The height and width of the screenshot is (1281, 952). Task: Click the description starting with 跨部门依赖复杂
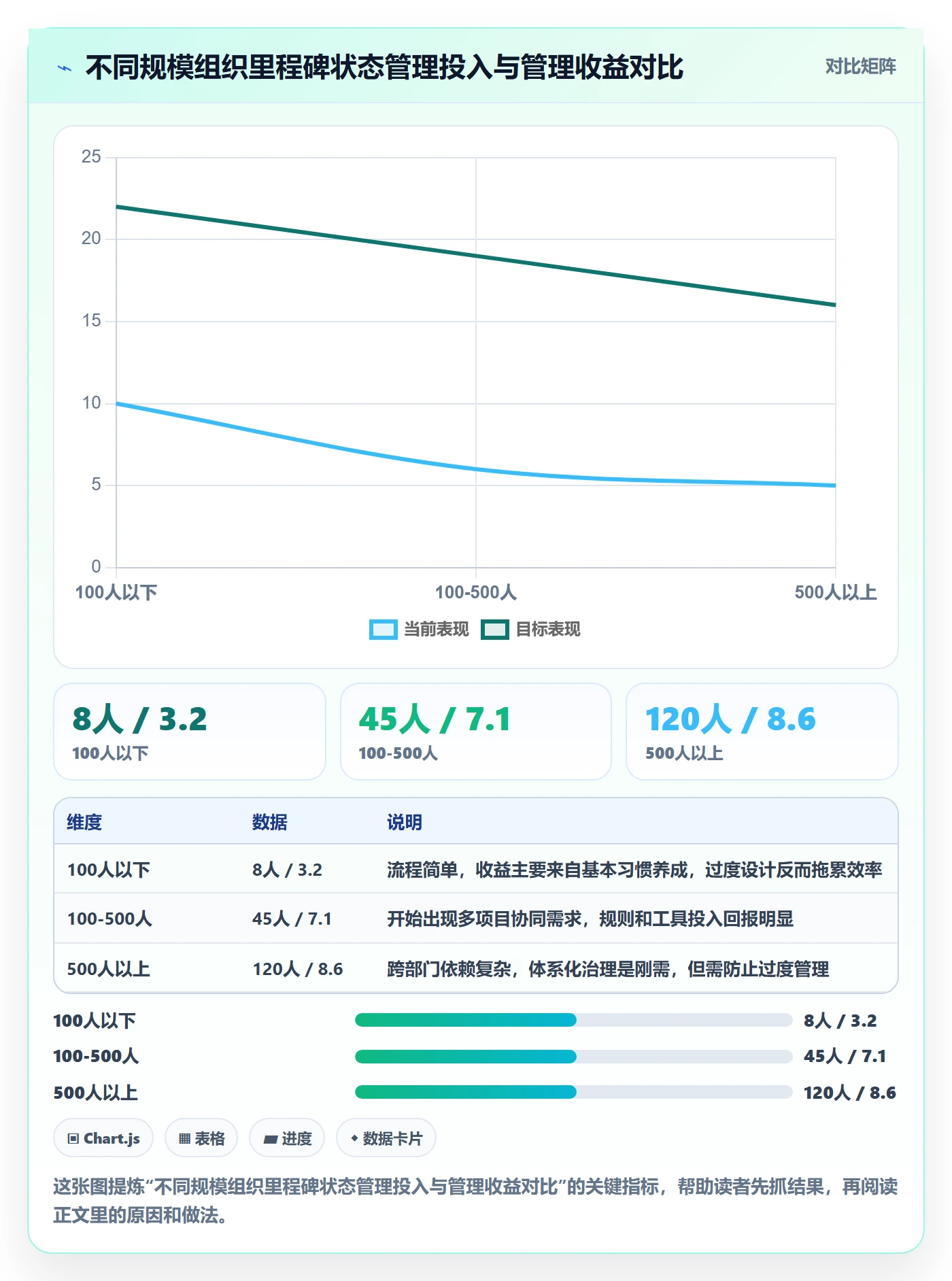(x=608, y=969)
